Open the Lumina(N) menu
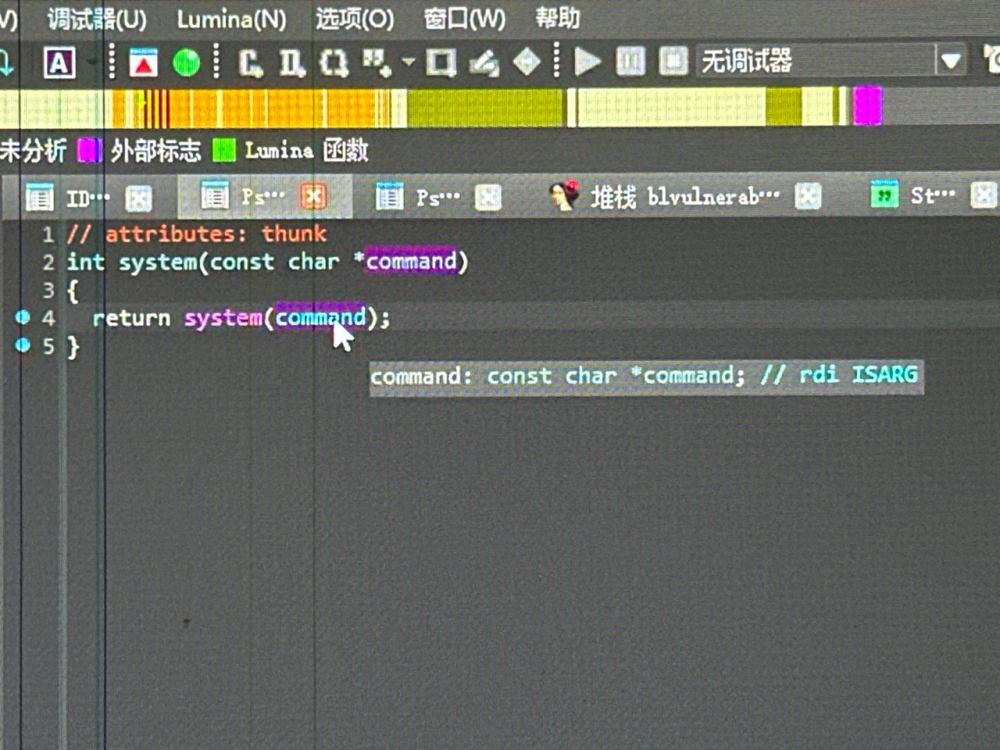1000x750 pixels. [231, 19]
